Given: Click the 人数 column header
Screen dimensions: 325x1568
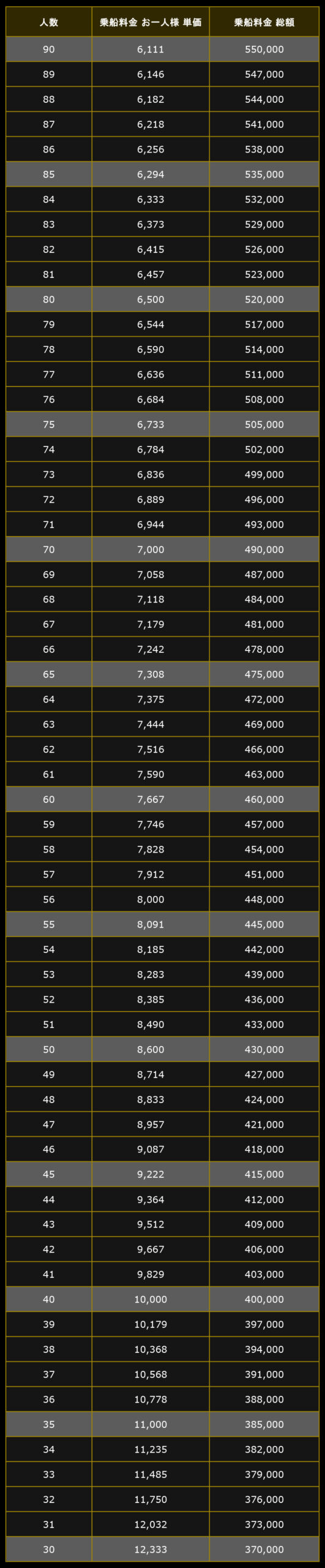Looking at the screenshot, I should coord(49,22).
